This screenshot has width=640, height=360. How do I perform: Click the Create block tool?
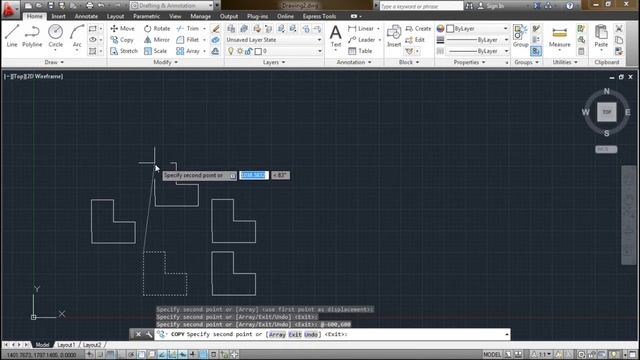coord(418,29)
